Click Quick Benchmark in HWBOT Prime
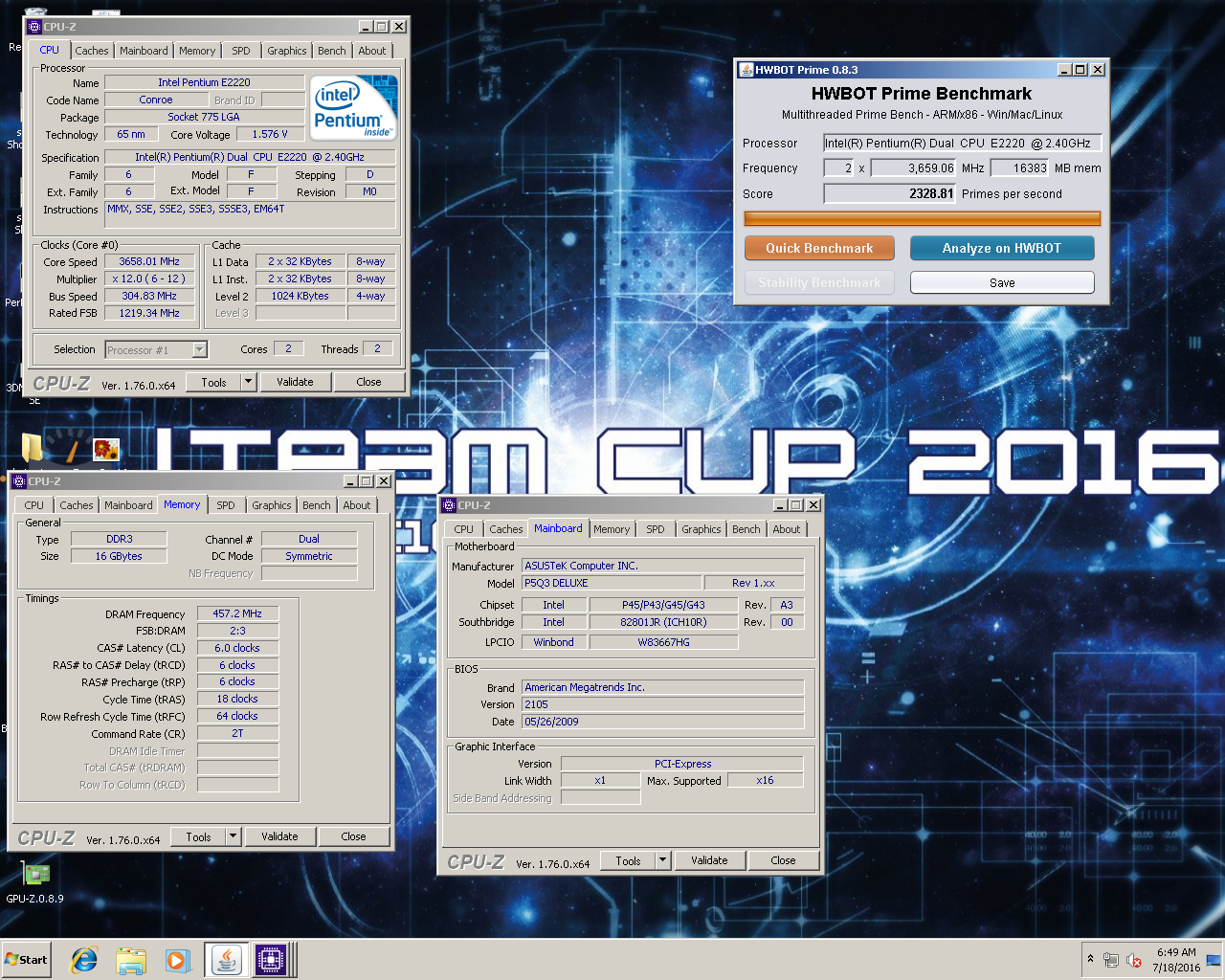The width and height of the screenshot is (1225, 980). (x=819, y=248)
